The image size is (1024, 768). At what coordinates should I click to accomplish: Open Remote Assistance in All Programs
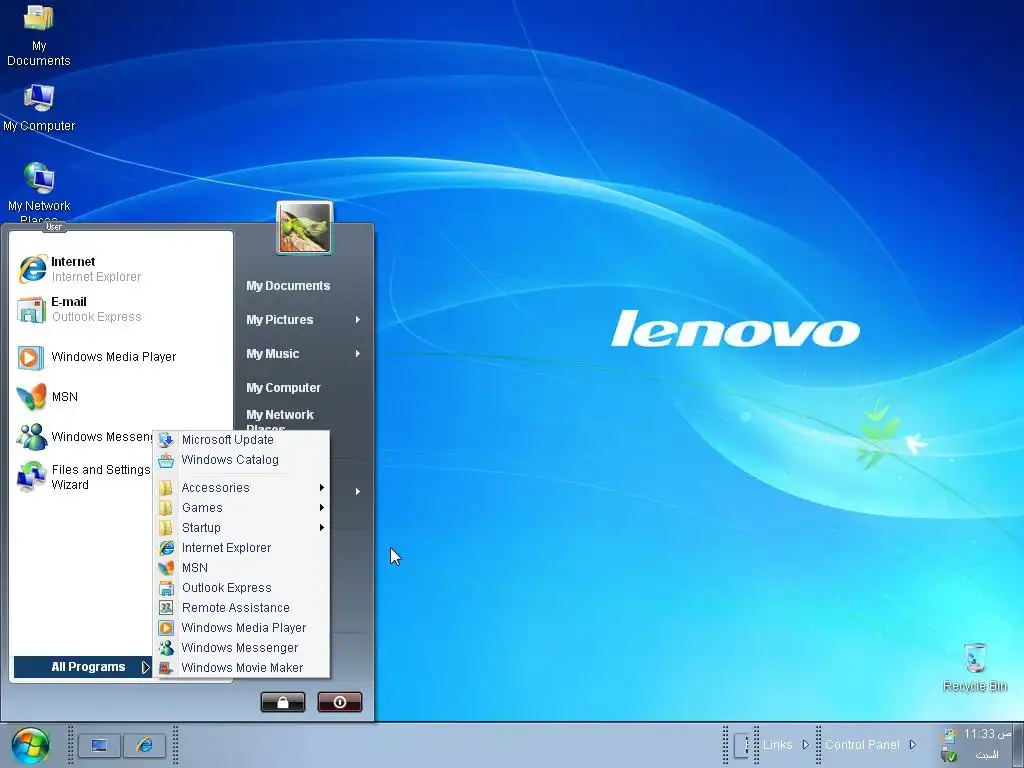[242, 608]
